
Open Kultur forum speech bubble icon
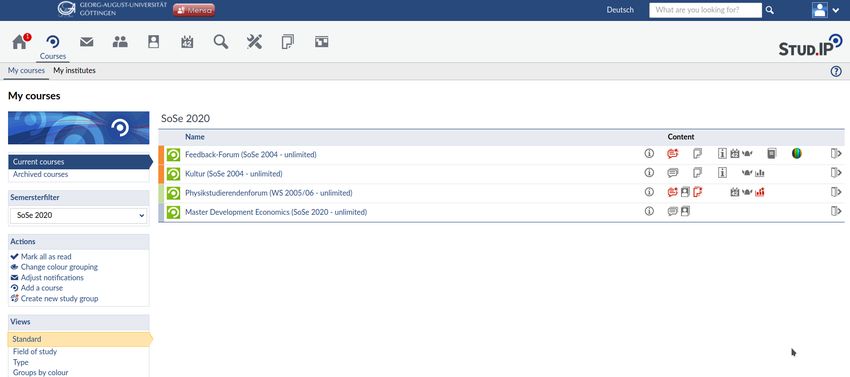(x=673, y=173)
